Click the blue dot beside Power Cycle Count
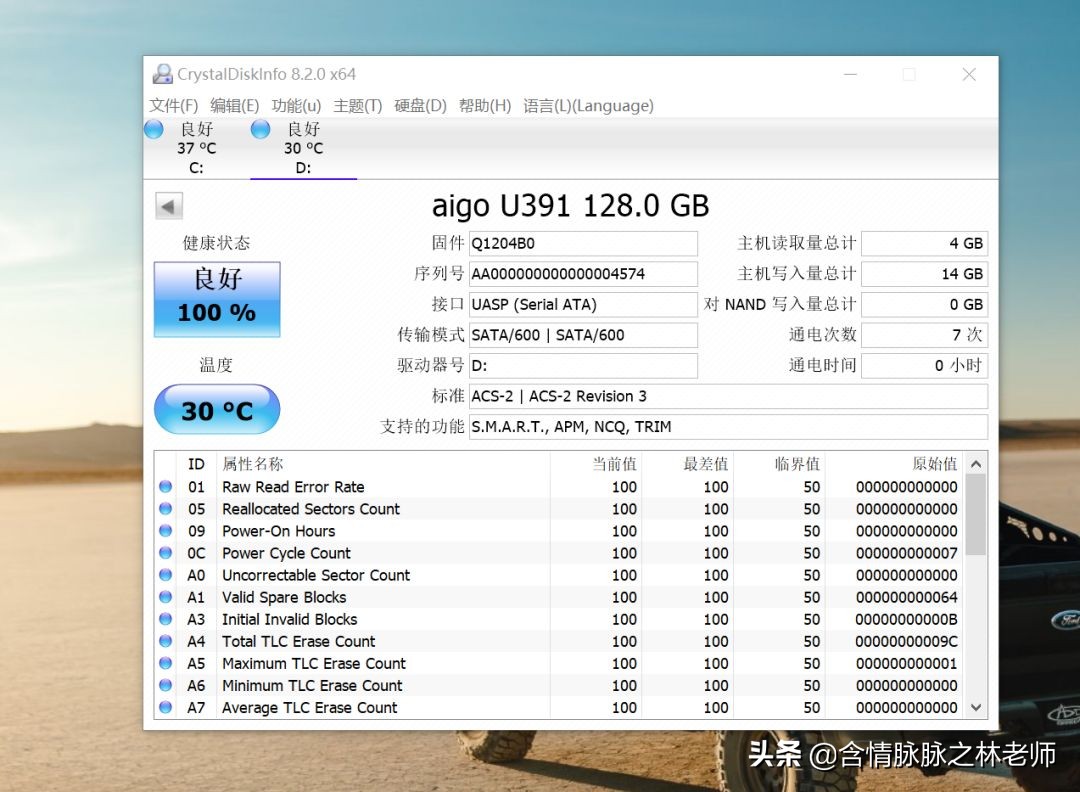Viewport: 1080px width, 792px height. point(163,553)
